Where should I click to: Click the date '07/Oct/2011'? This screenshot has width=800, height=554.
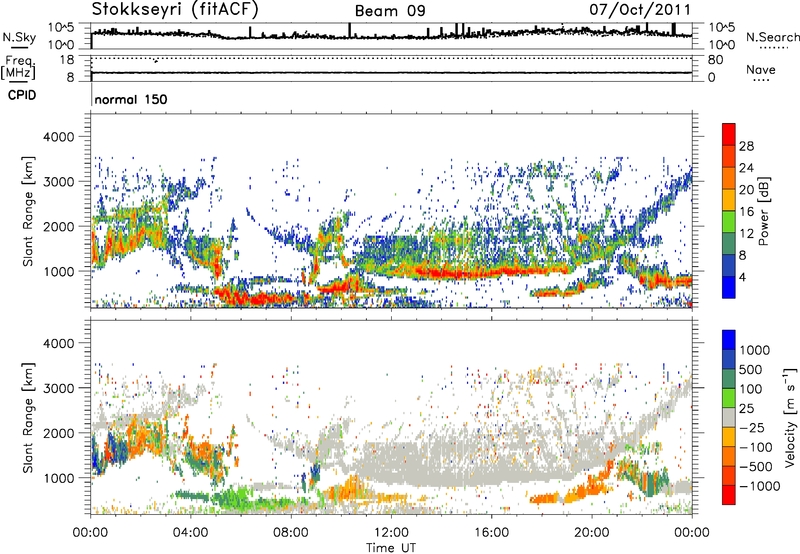(x=640, y=10)
